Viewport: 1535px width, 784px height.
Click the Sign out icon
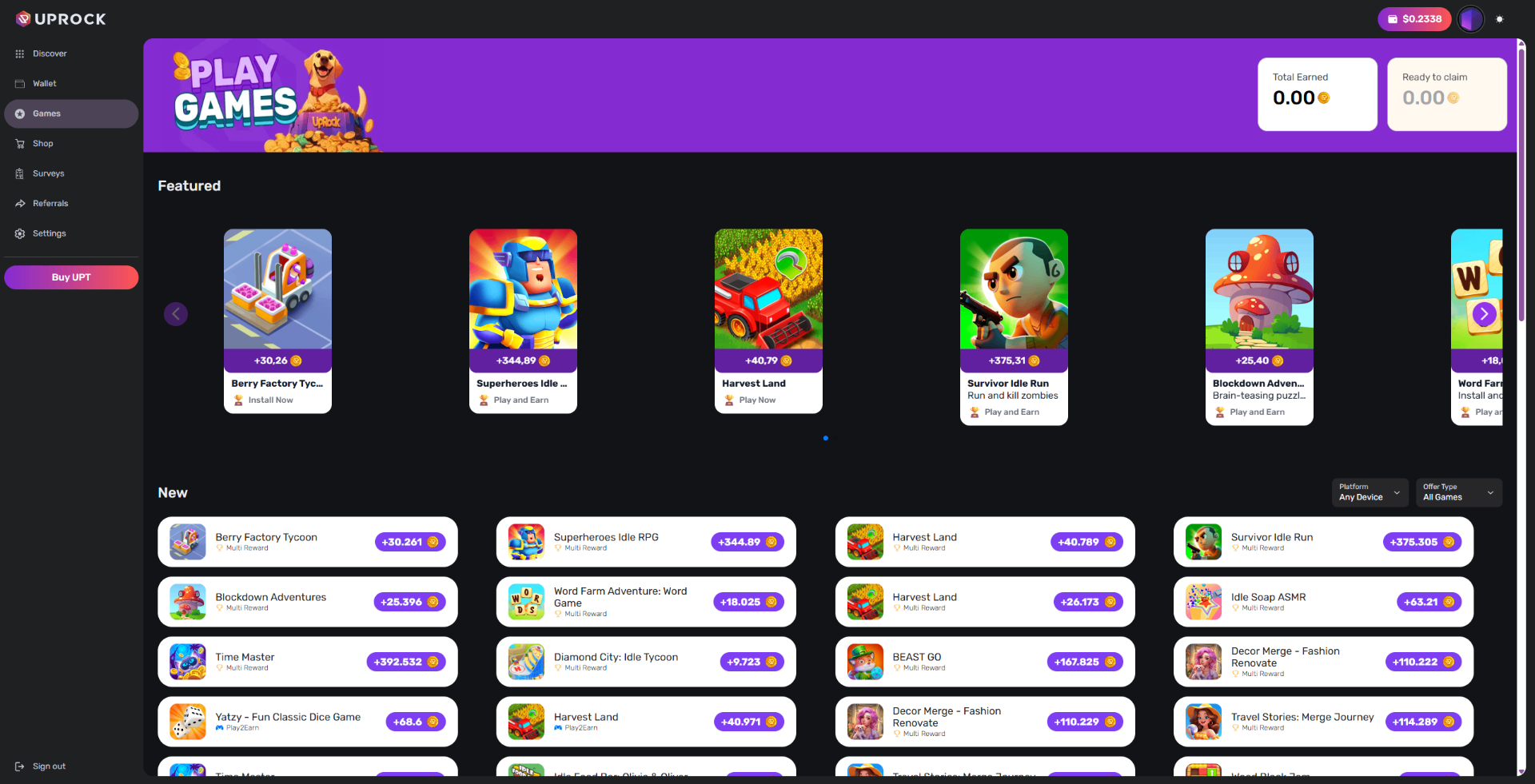coord(20,766)
